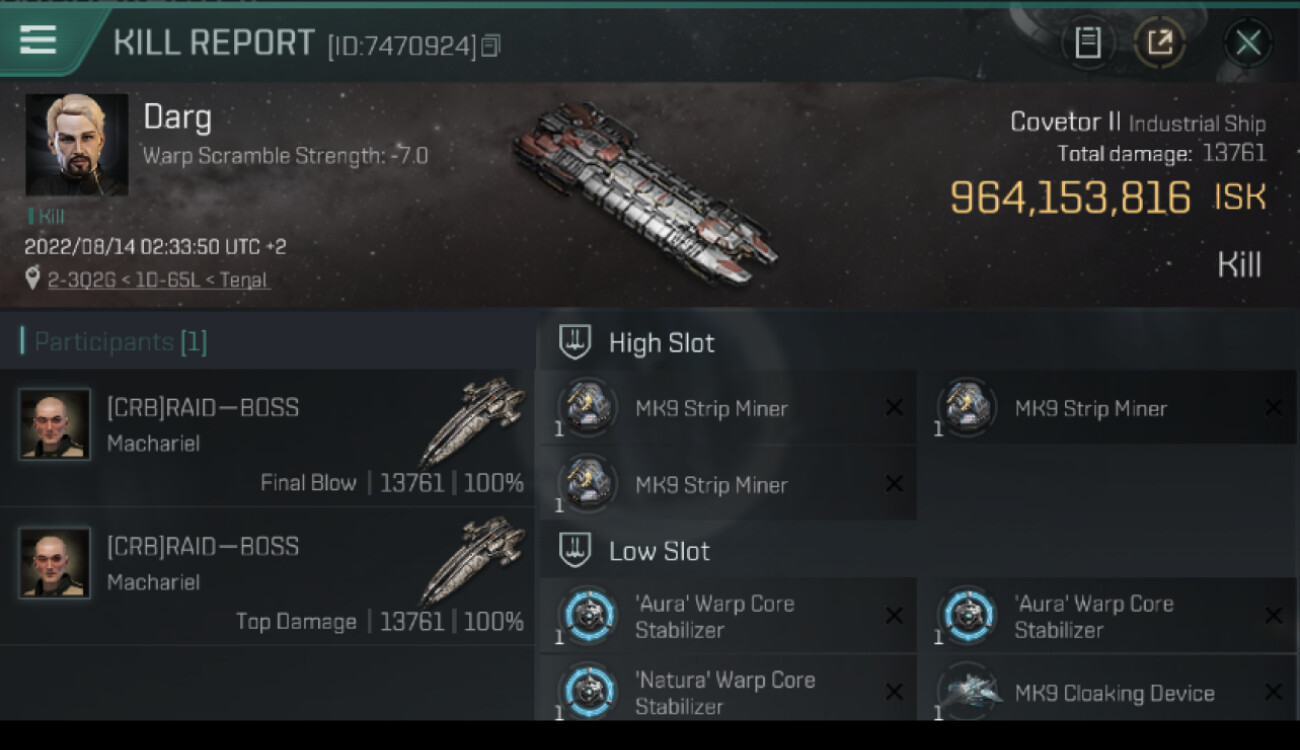
Task: Tap the Covetor II ship name
Action: click(1065, 122)
